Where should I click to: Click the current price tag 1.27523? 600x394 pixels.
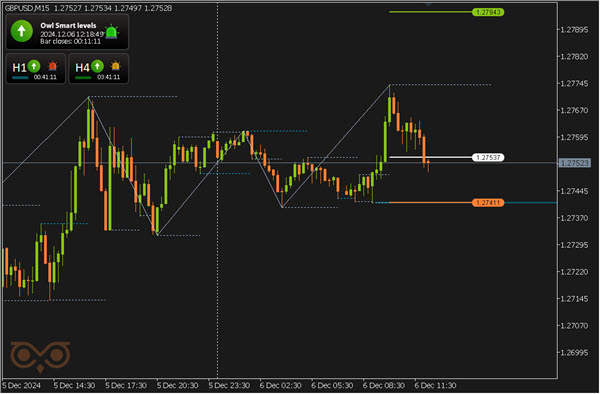(x=574, y=163)
